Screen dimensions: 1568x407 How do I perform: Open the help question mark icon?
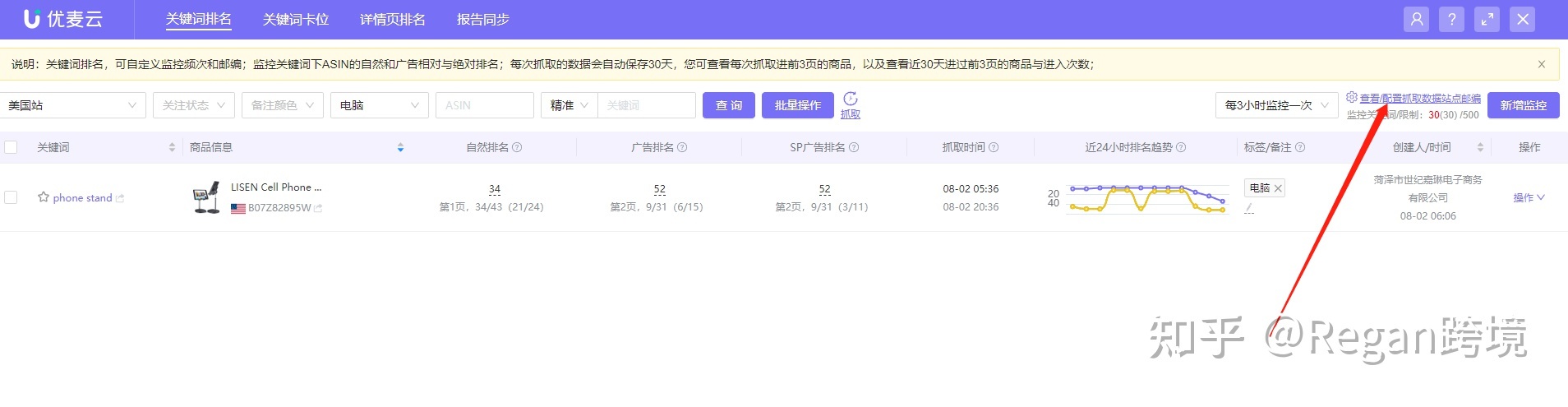[x=1452, y=20]
